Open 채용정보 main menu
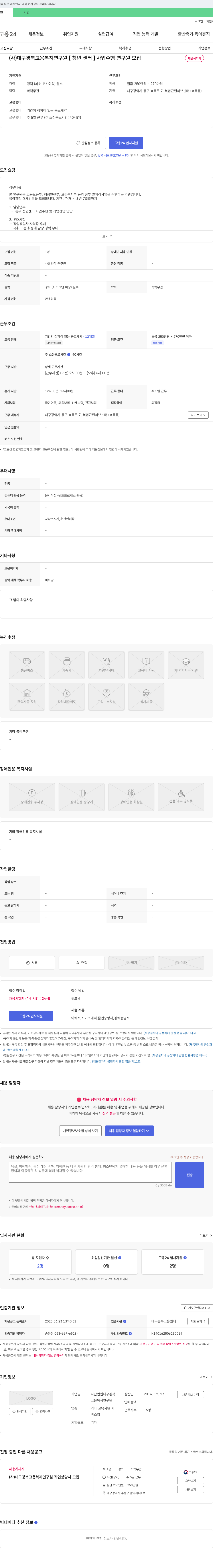213x1568 pixels. point(36,34)
